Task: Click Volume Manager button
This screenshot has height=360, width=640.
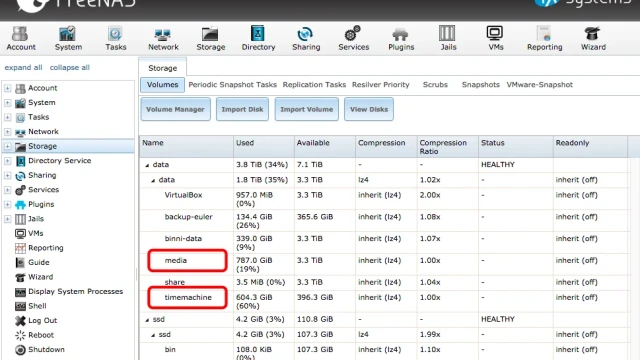Action: [x=176, y=109]
